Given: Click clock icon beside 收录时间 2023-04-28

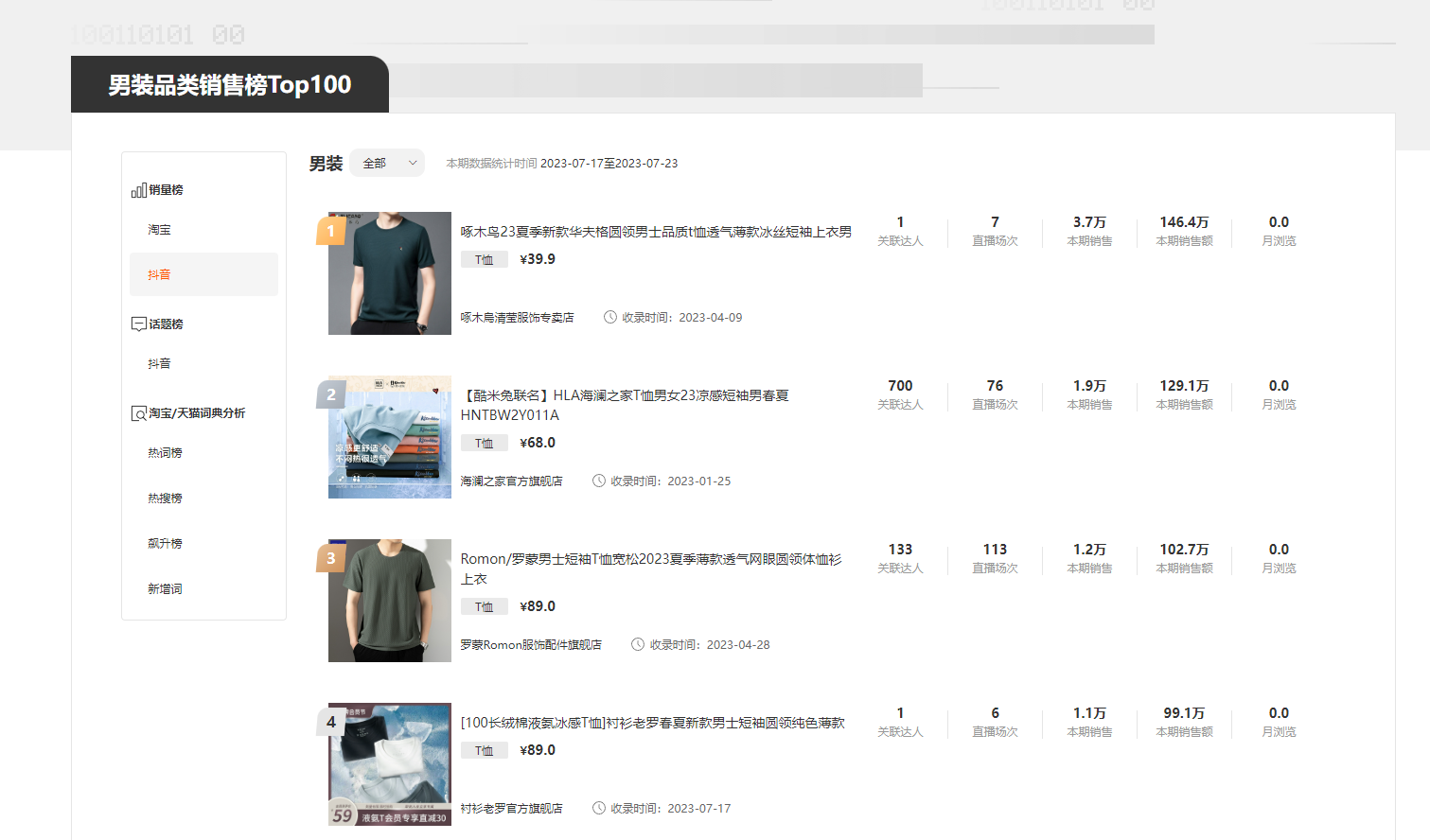Looking at the screenshot, I should (638, 644).
